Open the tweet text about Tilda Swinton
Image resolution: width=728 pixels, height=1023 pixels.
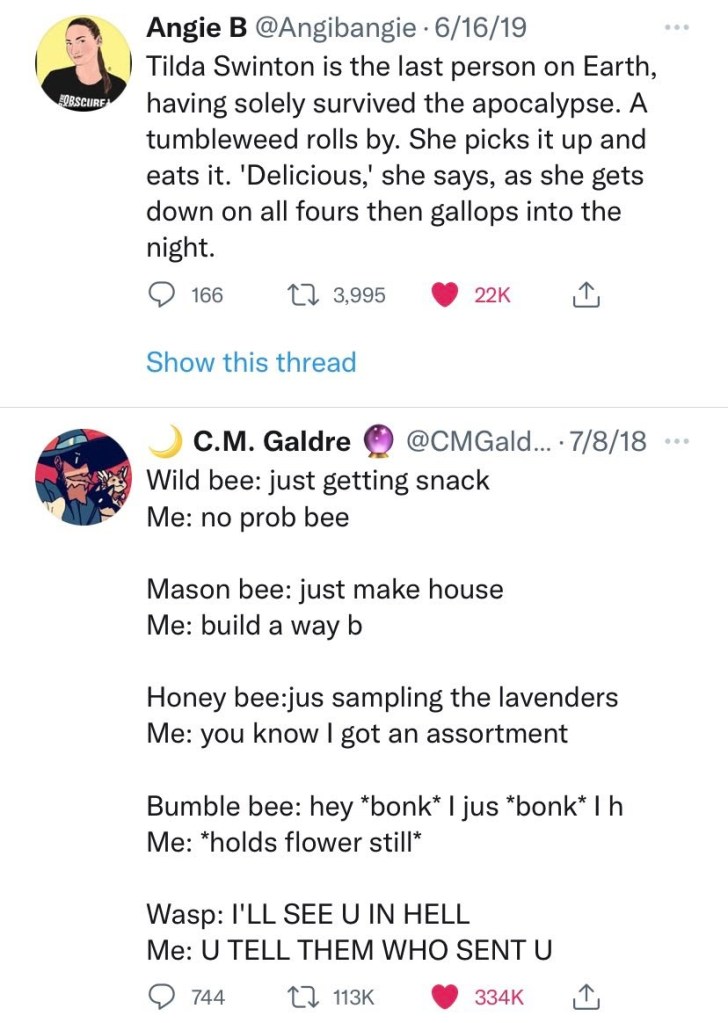396,141
